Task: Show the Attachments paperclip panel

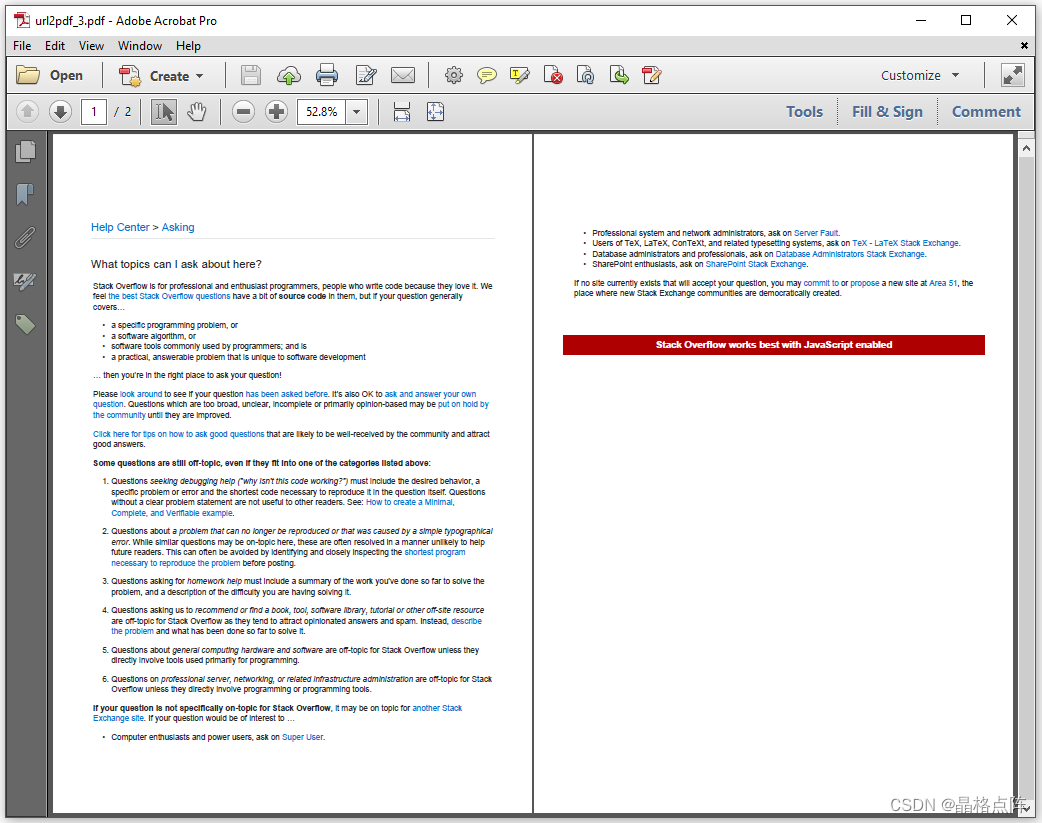Action: [x=25, y=238]
